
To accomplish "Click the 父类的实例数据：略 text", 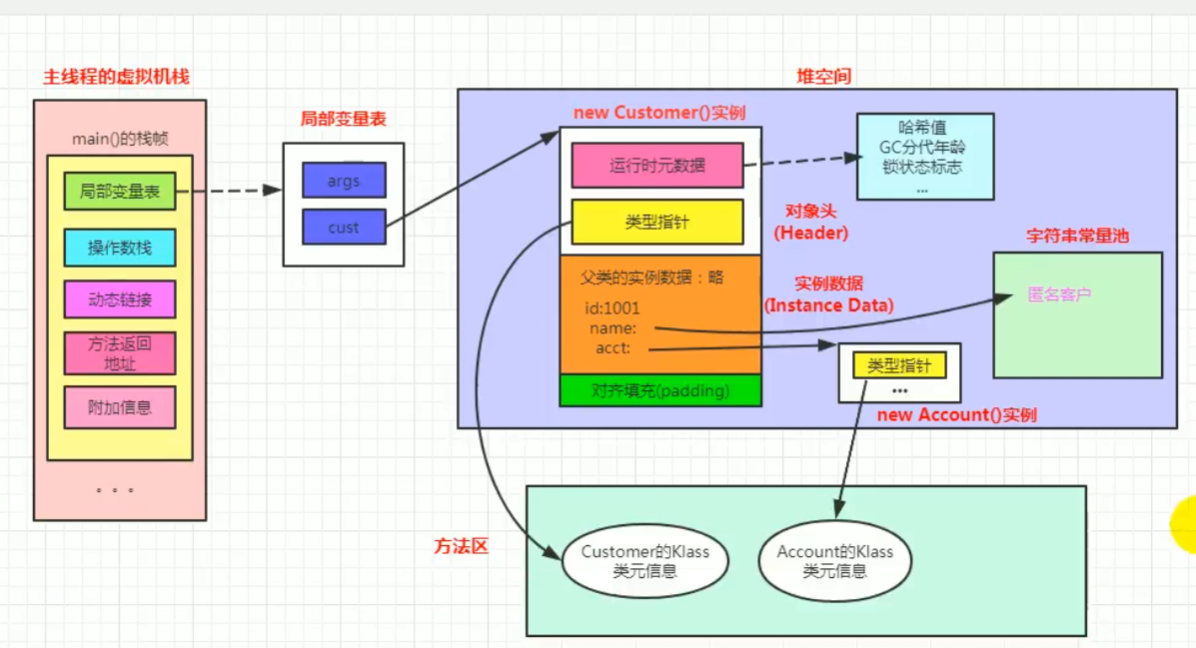I will pyautogui.click(x=651, y=277).
